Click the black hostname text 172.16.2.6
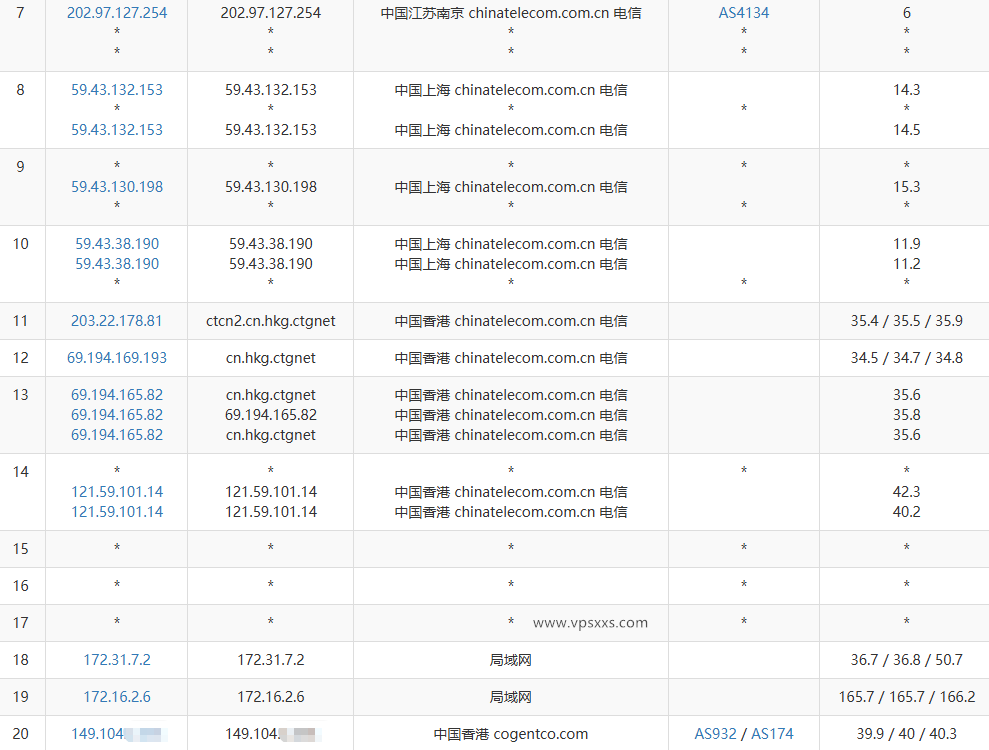Image resolution: width=989 pixels, height=750 pixels. [x=271, y=696]
